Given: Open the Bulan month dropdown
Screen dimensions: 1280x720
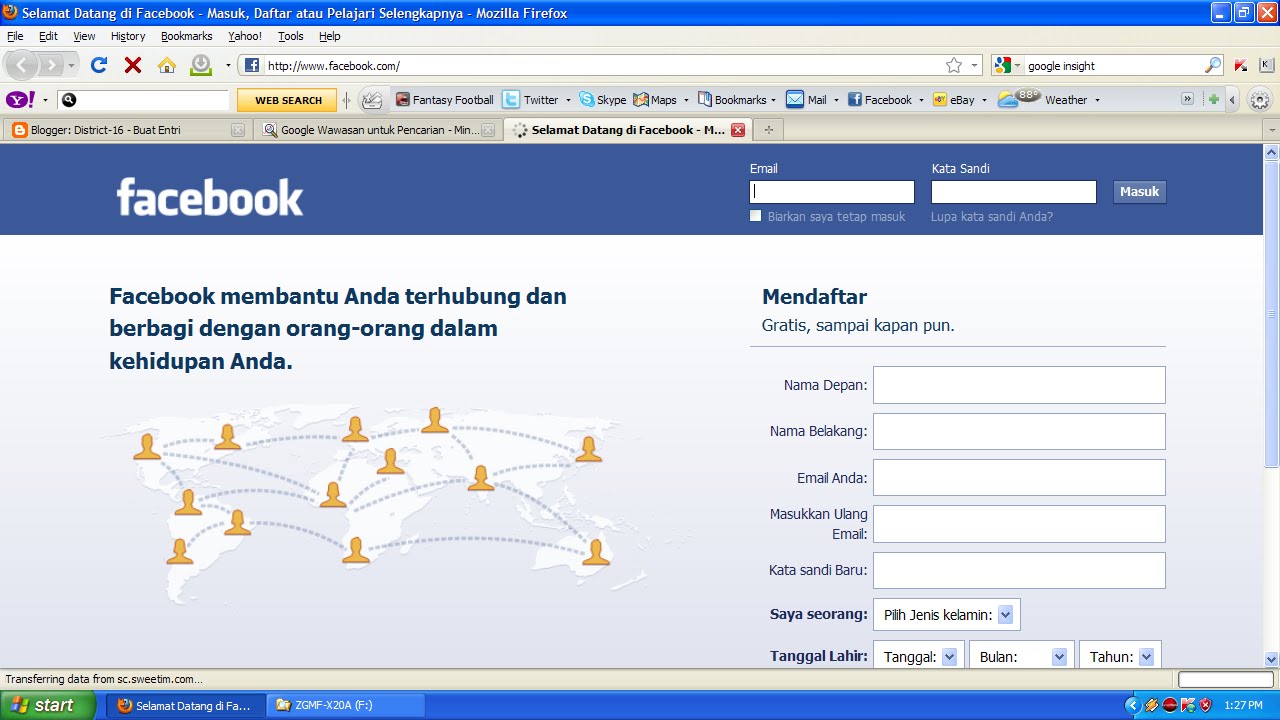Looking at the screenshot, I should tap(1022, 657).
